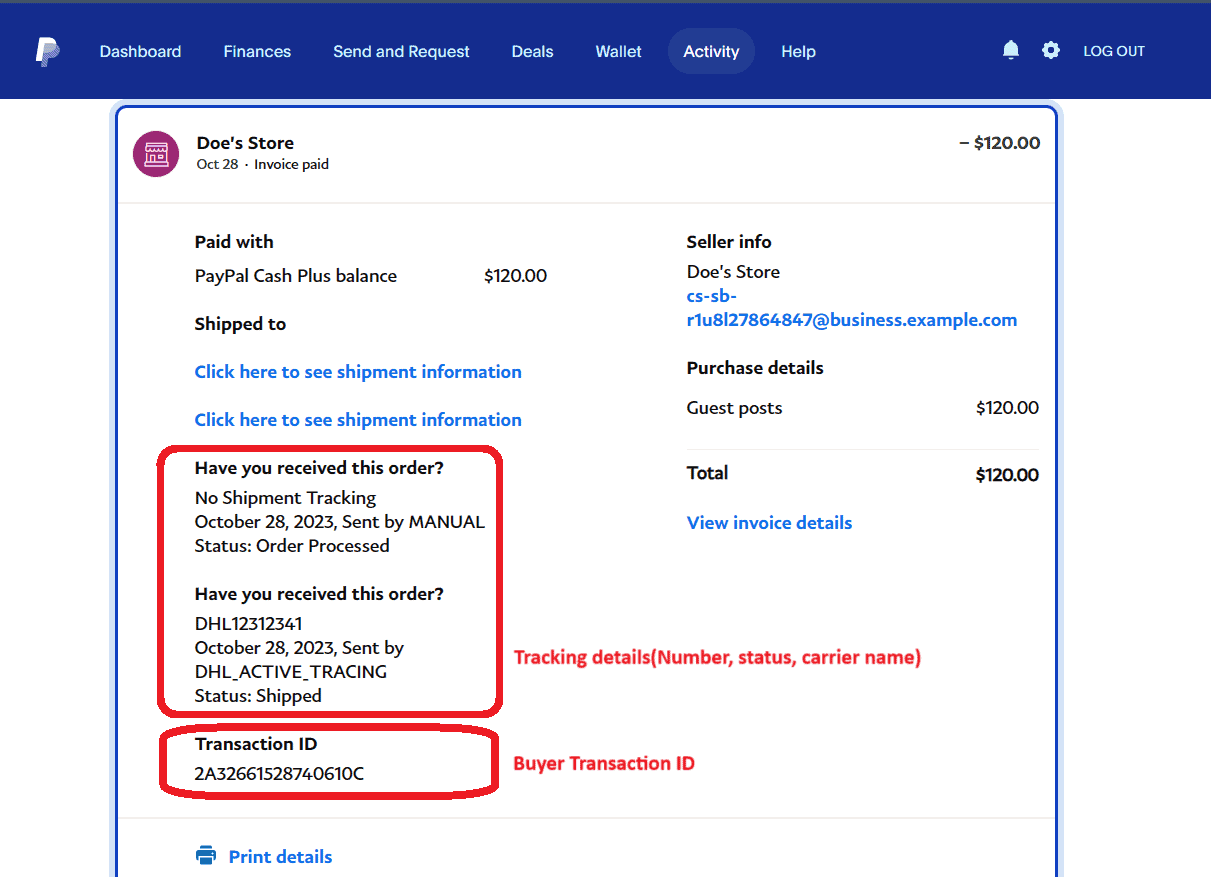Click the "Guest posts" purchase item
The height and width of the screenshot is (877, 1211).
734,408
